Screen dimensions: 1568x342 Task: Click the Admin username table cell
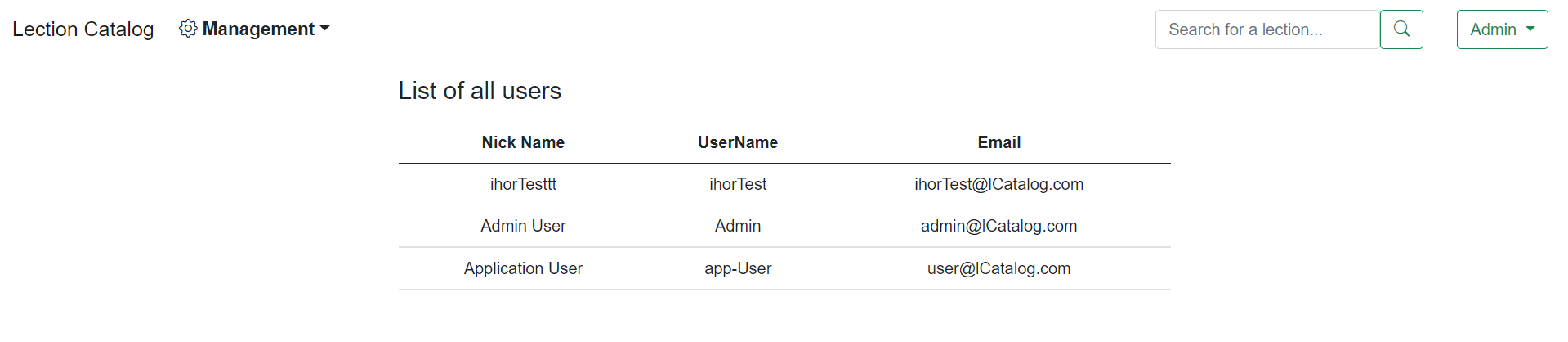pyautogui.click(x=738, y=226)
